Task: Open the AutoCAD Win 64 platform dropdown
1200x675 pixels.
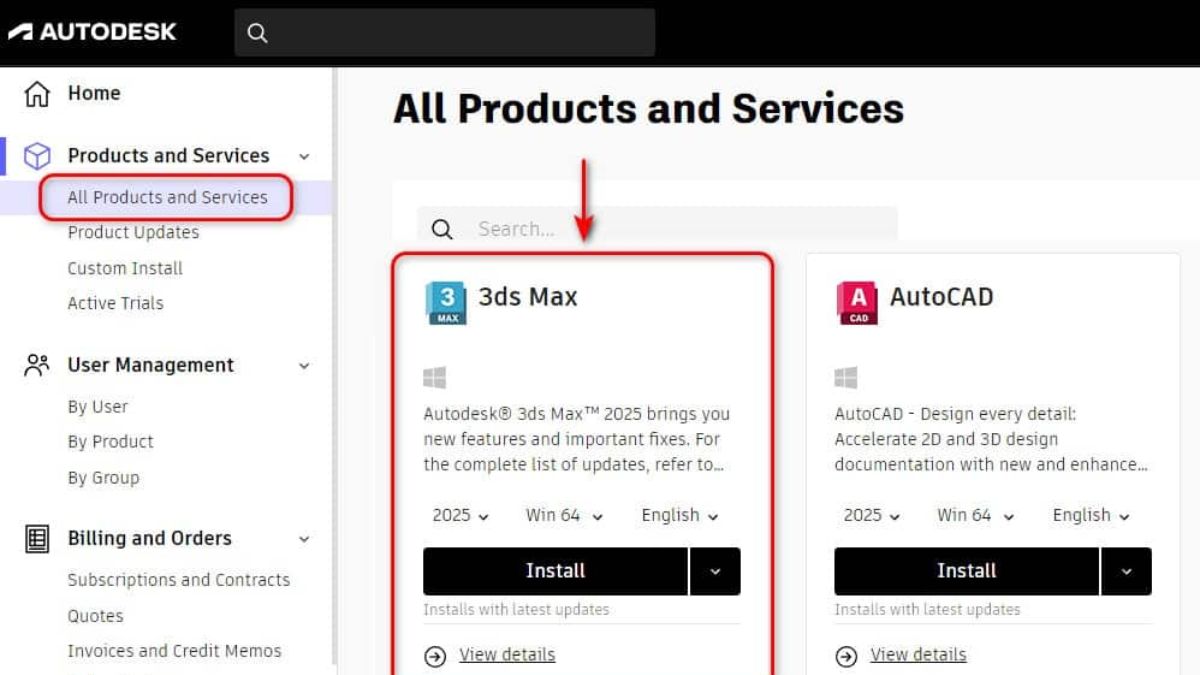Action: 975,515
